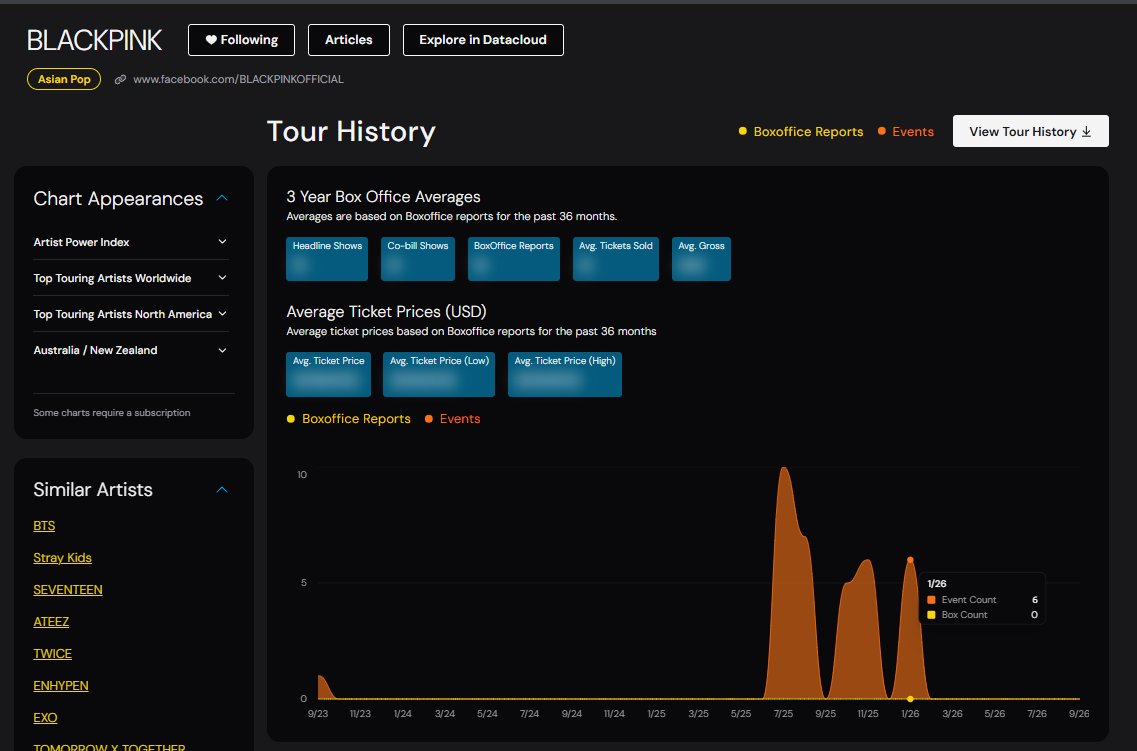This screenshot has height=751, width=1137.
Task: Click the Tour History heading
Action: 351,131
